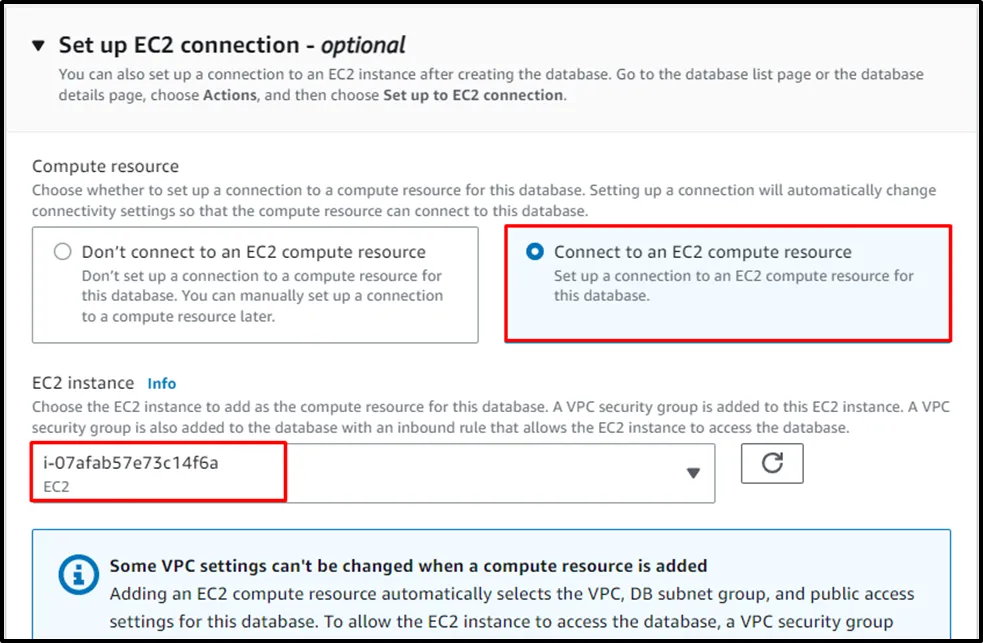983x643 pixels.
Task: Click the bold Actions text in the description
Action: pos(230,96)
